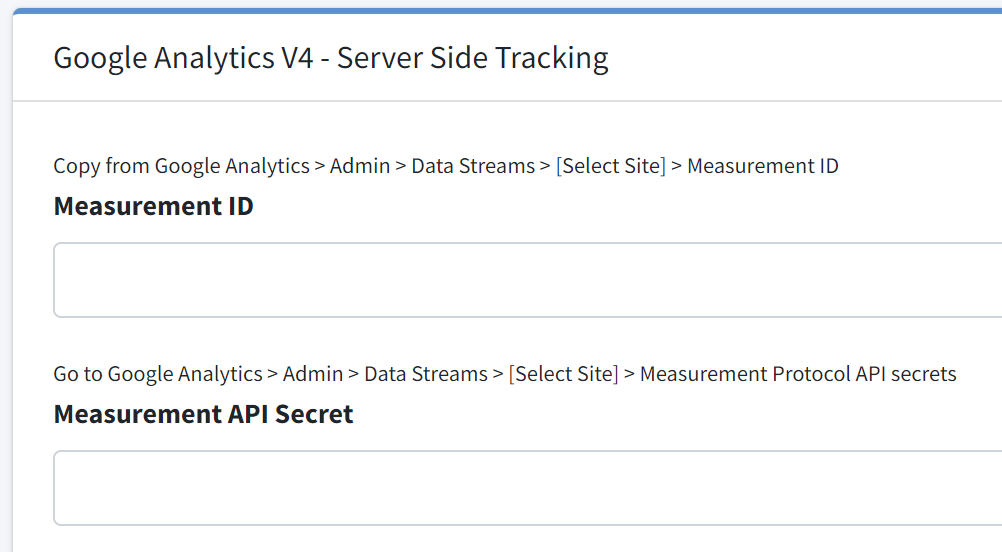
Task: Click the word "from" in the first hint
Action: pyautogui.click(x=127, y=166)
